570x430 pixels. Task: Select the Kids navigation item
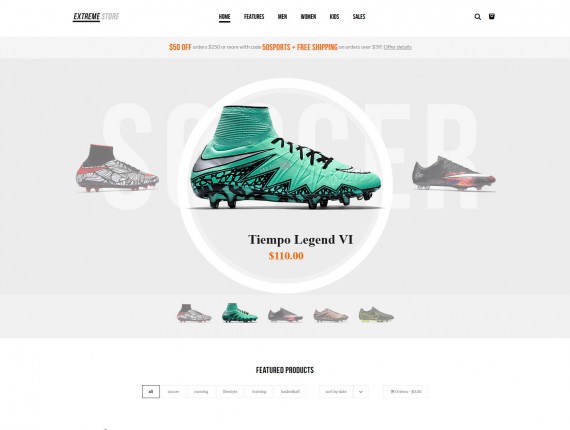pyautogui.click(x=334, y=17)
